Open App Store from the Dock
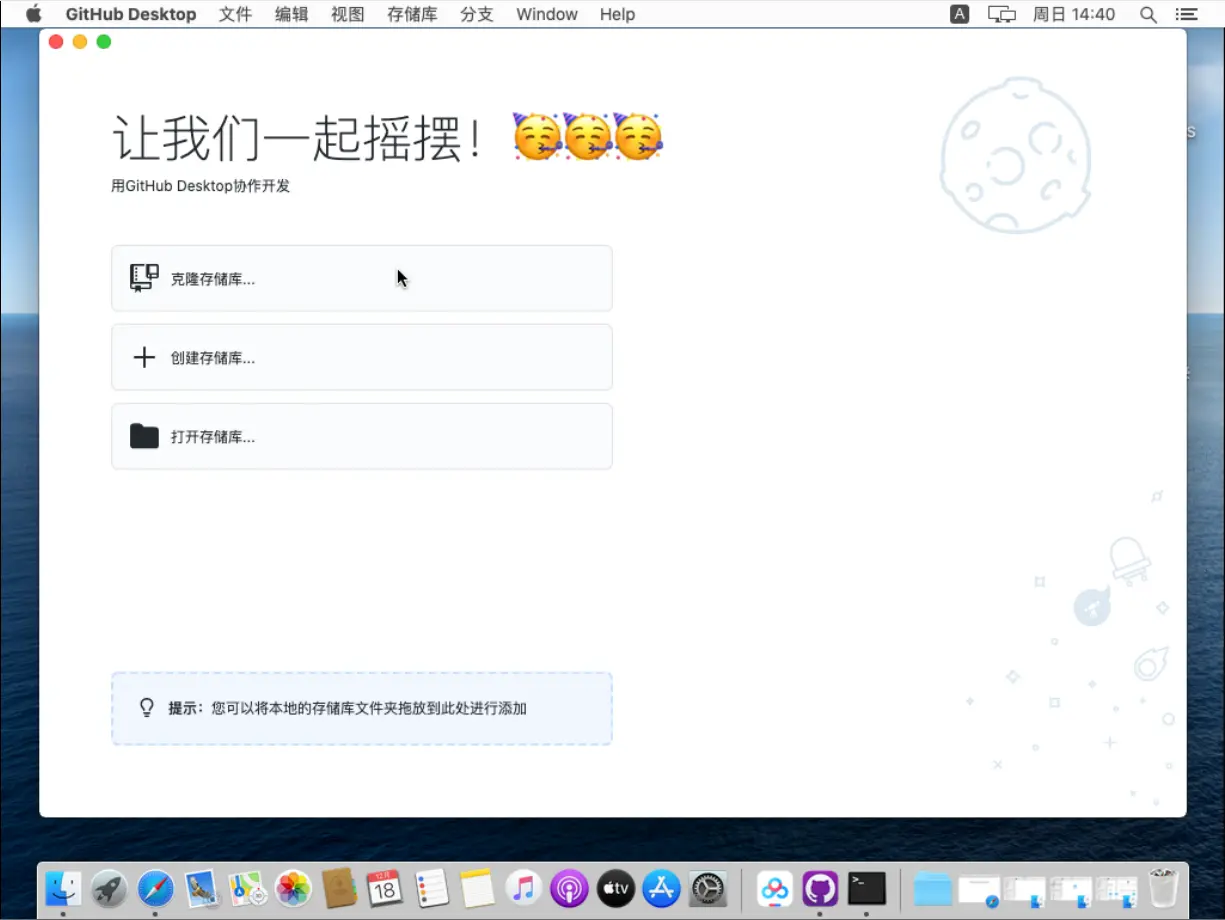Image resolution: width=1225 pixels, height=920 pixels. pyautogui.click(x=662, y=887)
